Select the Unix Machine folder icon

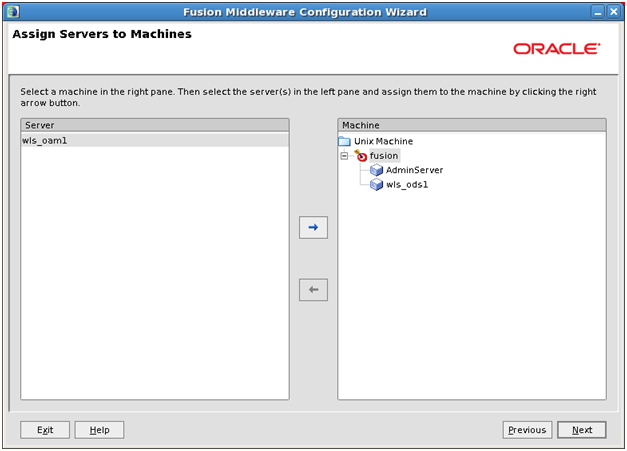coord(344,141)
